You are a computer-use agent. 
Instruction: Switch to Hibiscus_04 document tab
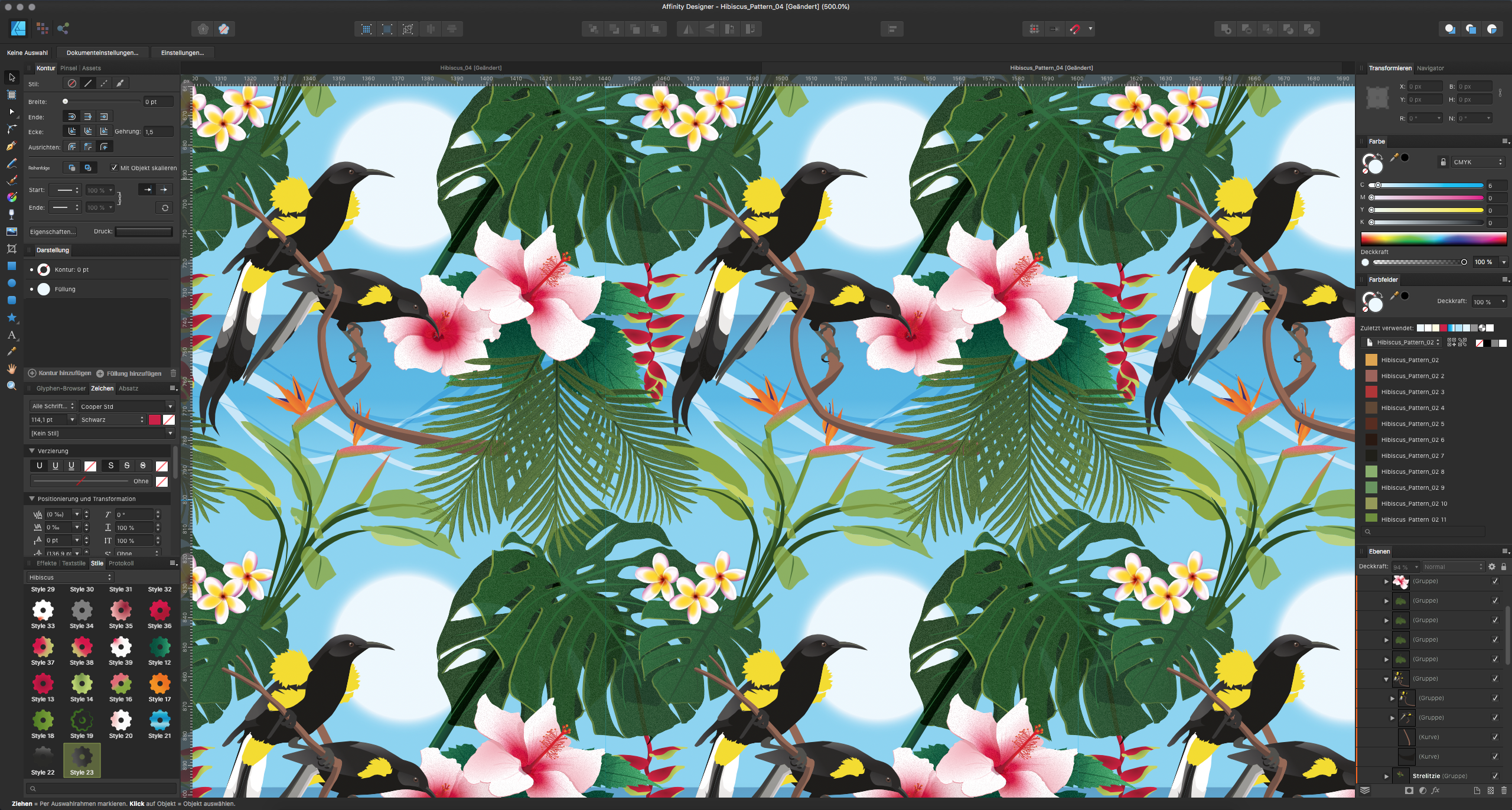pyautogui.click(x=471, y=68)
